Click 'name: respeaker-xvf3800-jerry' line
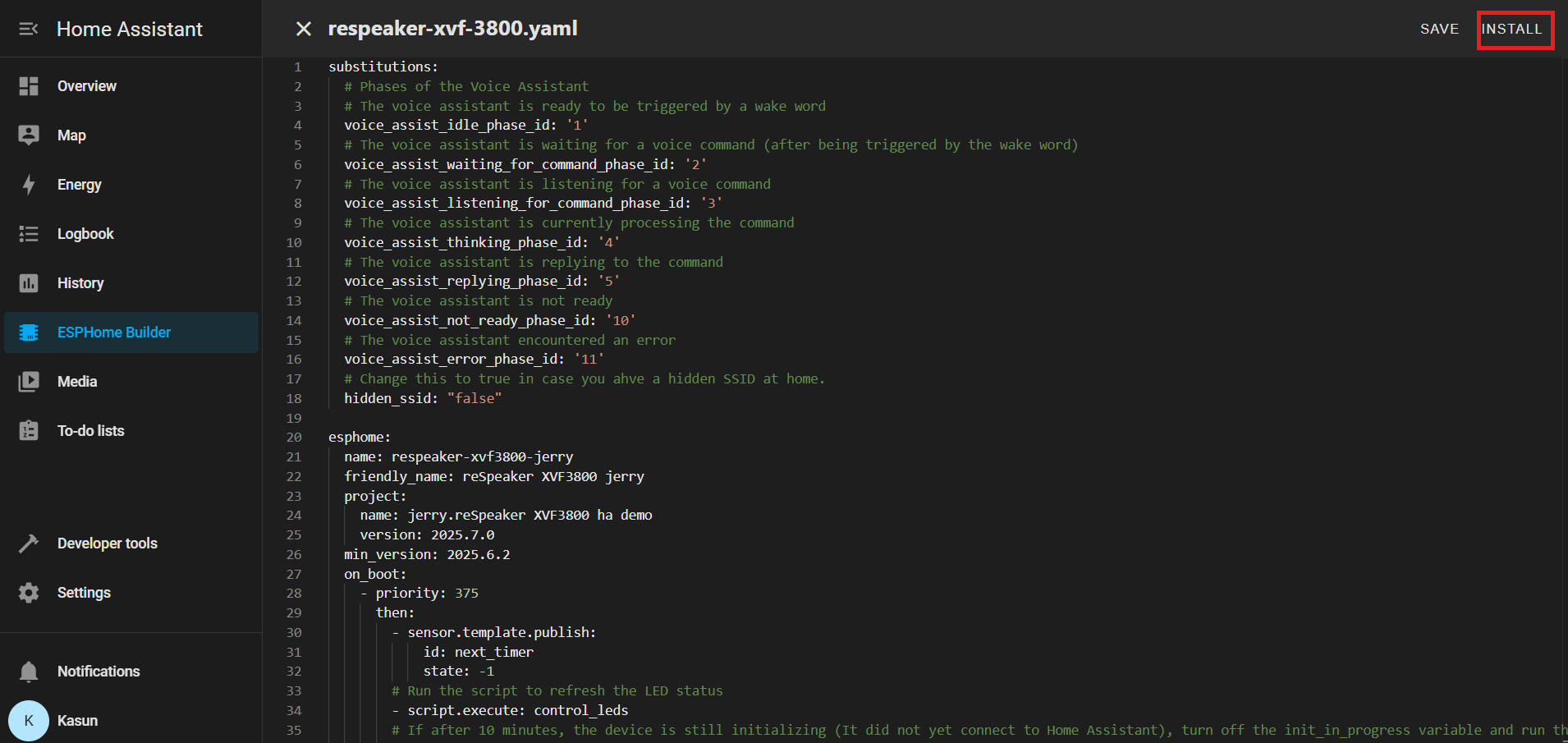This screenshot has width=1568, height=743. point(459,456)
